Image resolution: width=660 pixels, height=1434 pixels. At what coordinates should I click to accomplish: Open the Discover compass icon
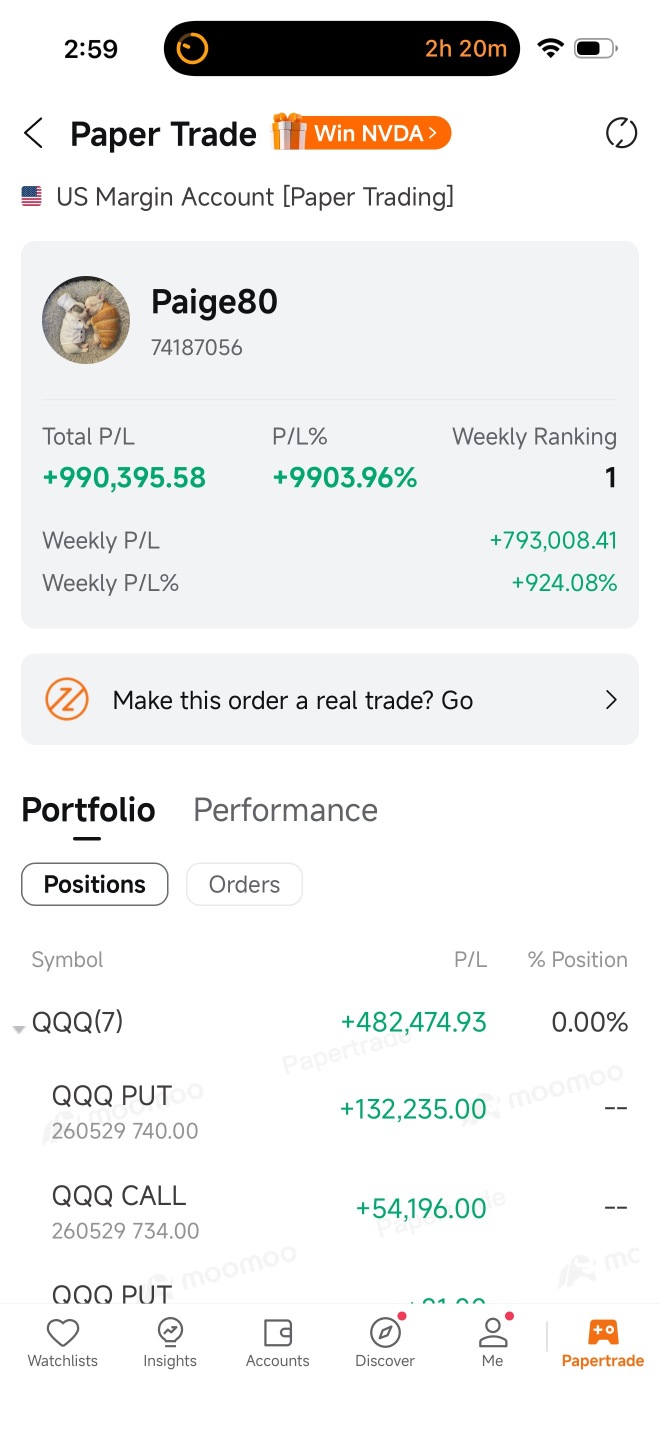pyautogui.click(x=385, y=1332)
